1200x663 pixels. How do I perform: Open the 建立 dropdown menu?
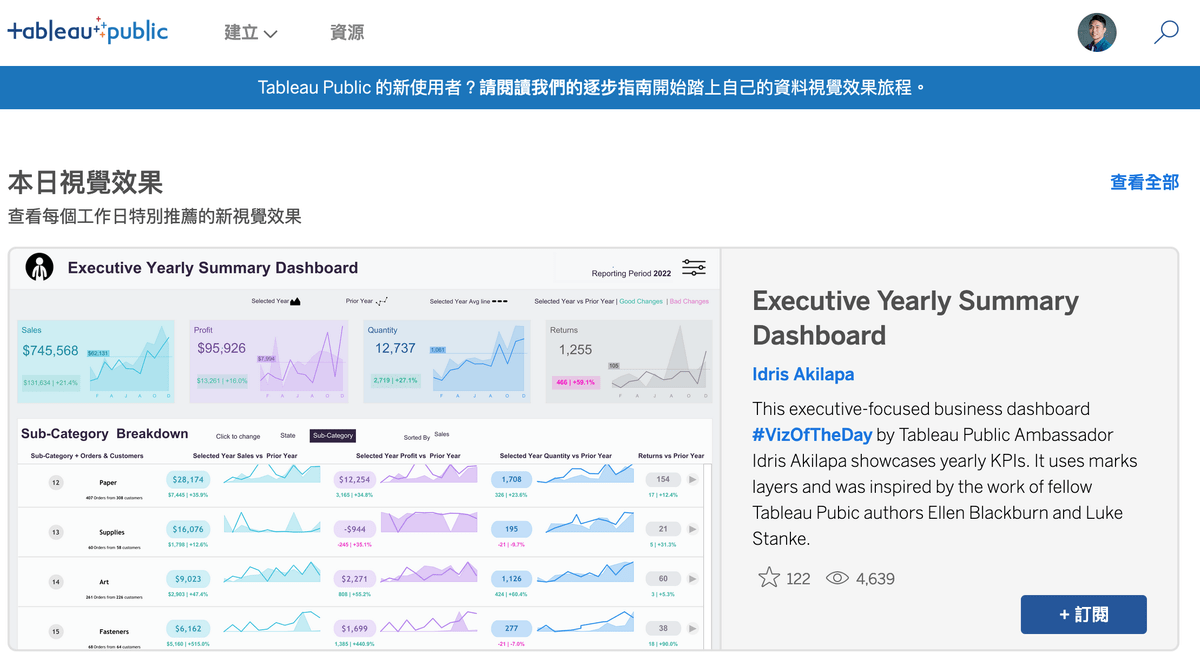tap(250, 32)
